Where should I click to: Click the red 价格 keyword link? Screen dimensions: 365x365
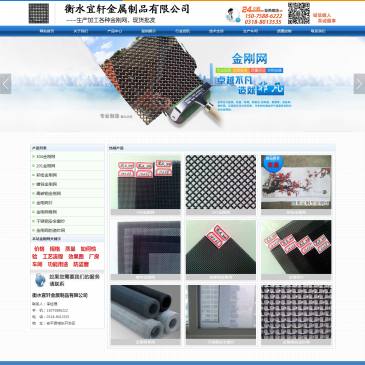39,249
